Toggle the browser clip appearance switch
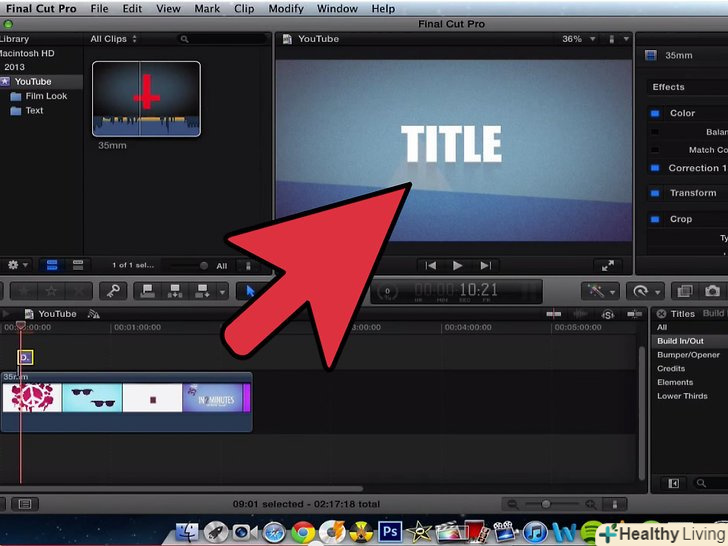The image size is (728, 546). [x=248, y=266]
